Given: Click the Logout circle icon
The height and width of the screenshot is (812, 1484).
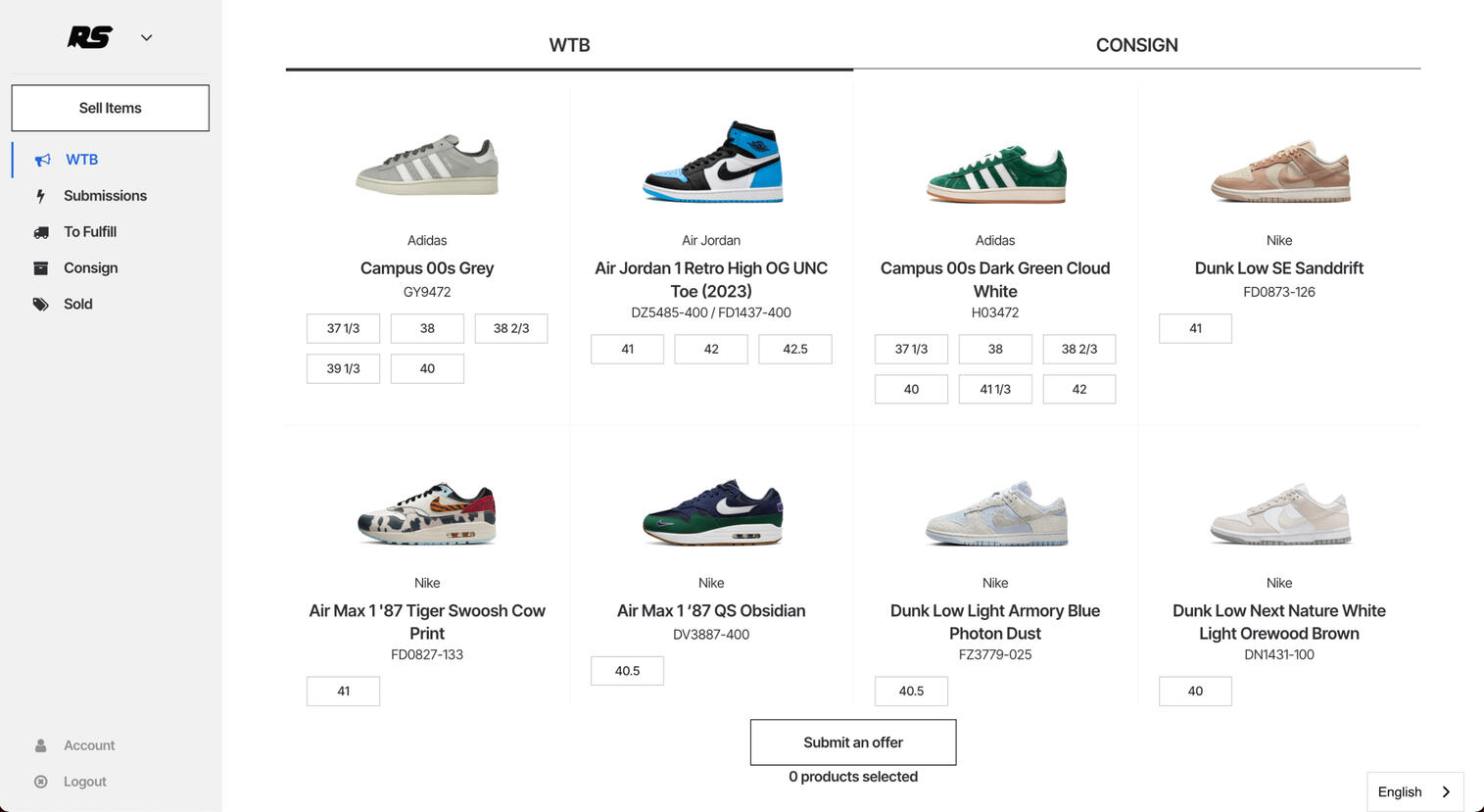Looking at the screenshot, I should click(x=41, y=782).
